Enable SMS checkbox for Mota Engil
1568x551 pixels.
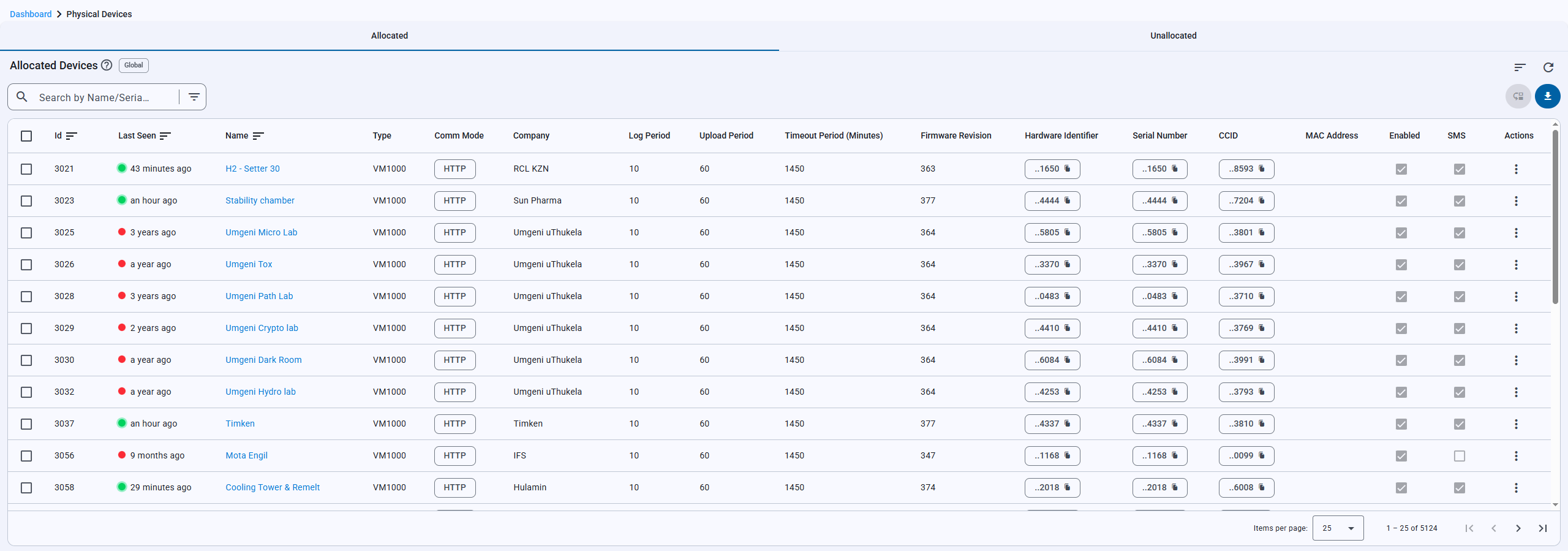(1460, 456)
